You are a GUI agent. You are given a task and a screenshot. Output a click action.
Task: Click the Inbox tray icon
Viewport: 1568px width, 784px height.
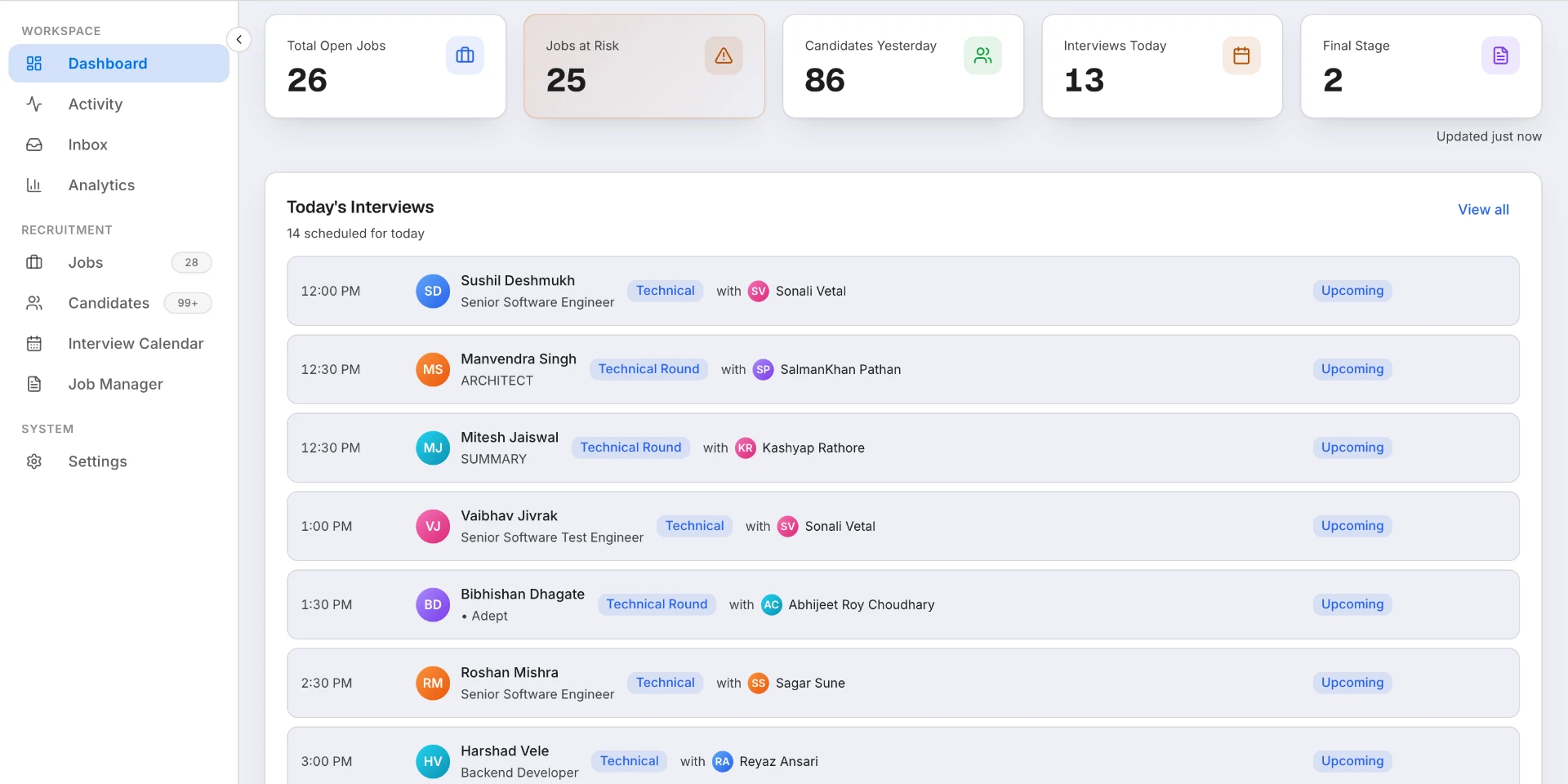[34, 145]
